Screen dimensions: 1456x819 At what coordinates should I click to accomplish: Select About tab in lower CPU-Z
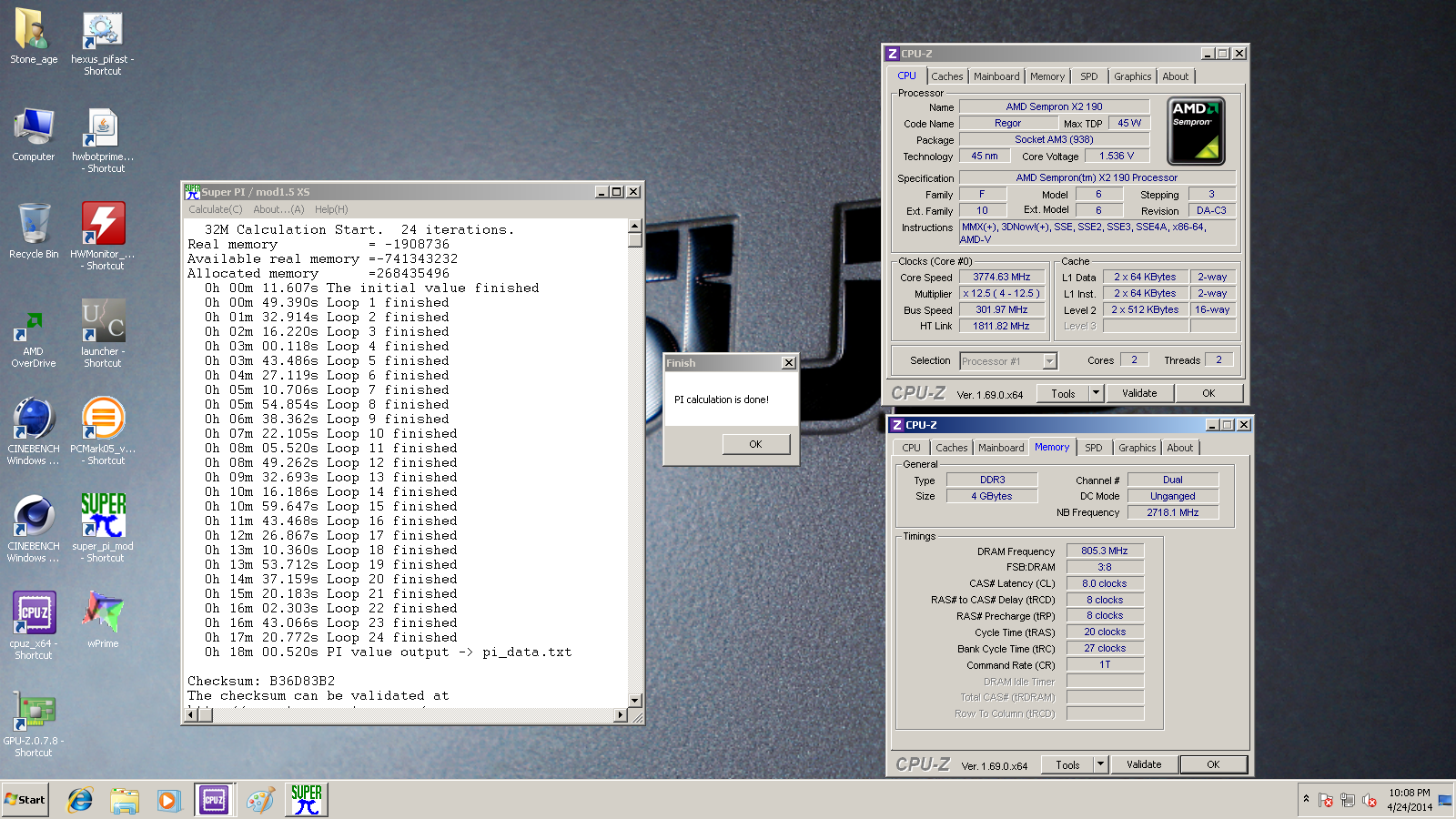pos(1180,448)
